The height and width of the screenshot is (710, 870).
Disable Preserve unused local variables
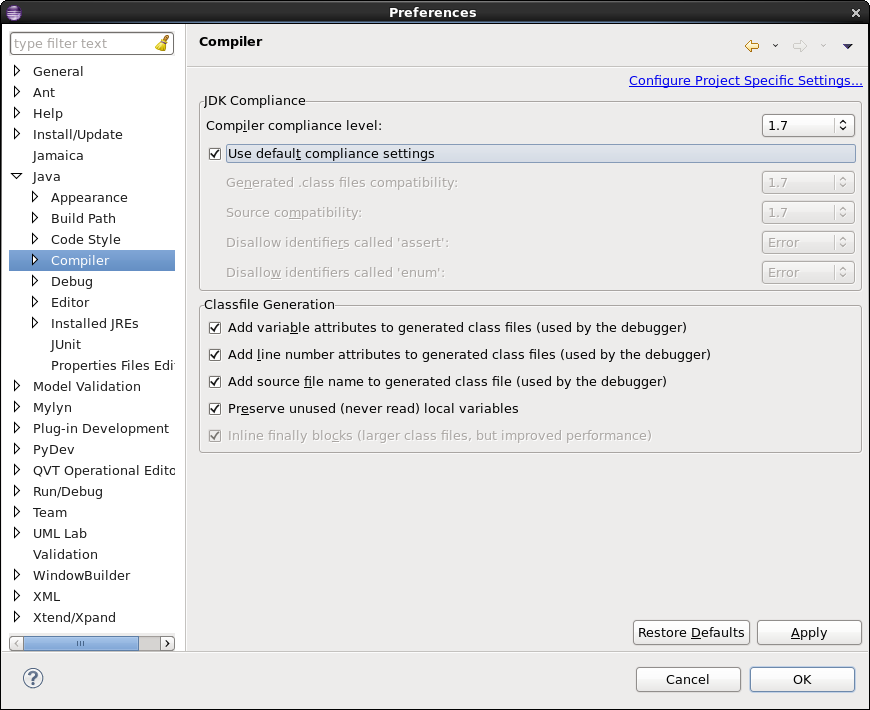[x=215, y=409]
